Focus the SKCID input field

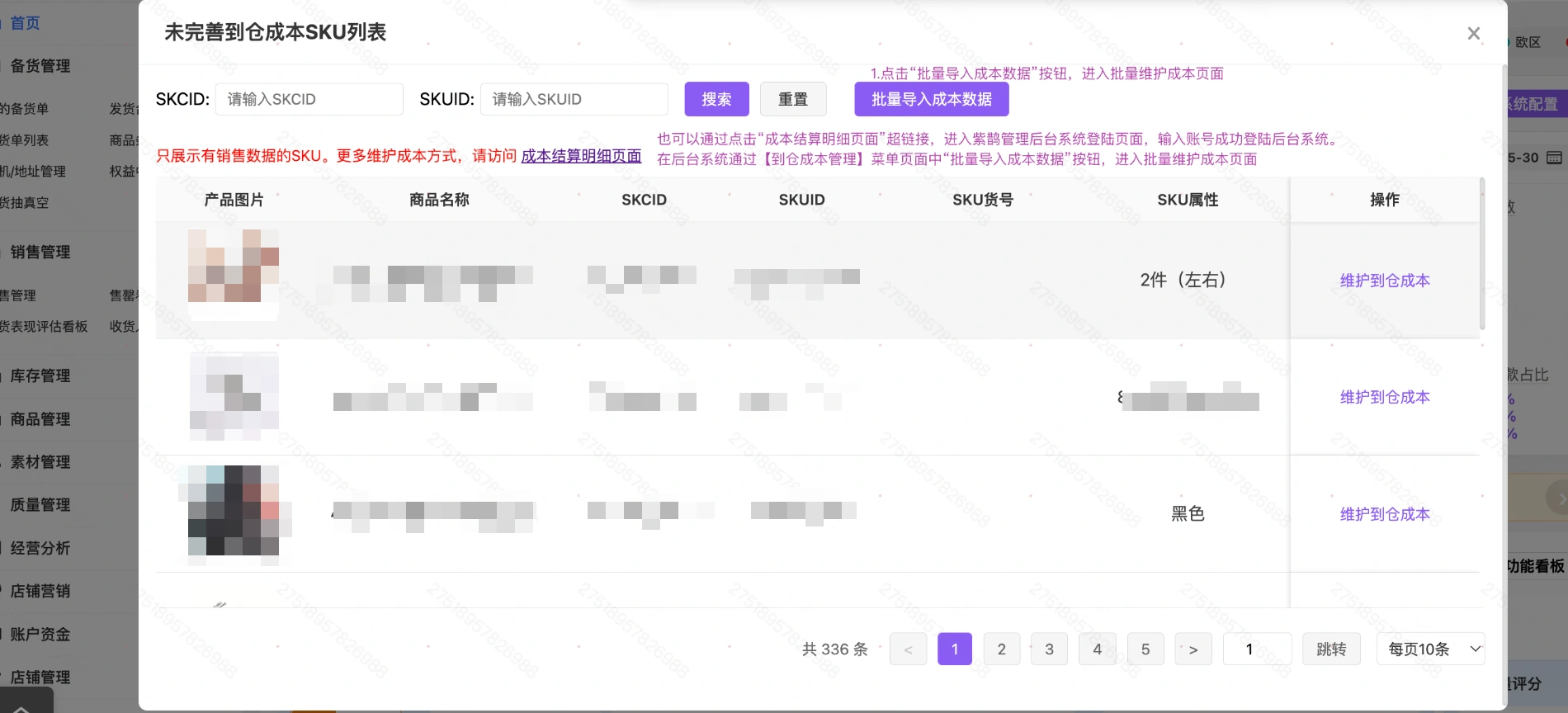[309, 99]
